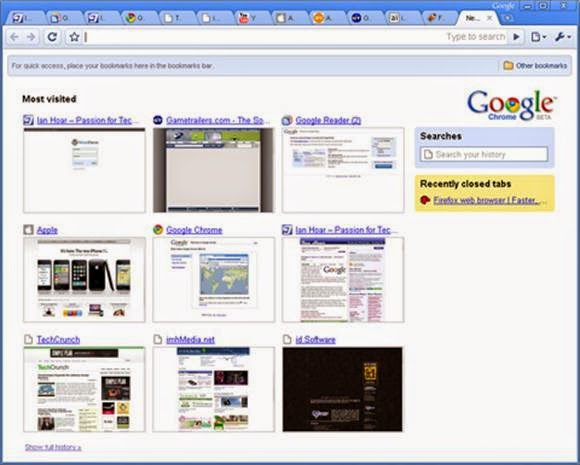Click Google Chrome world map thumbnail

click(x=213, y=280)
